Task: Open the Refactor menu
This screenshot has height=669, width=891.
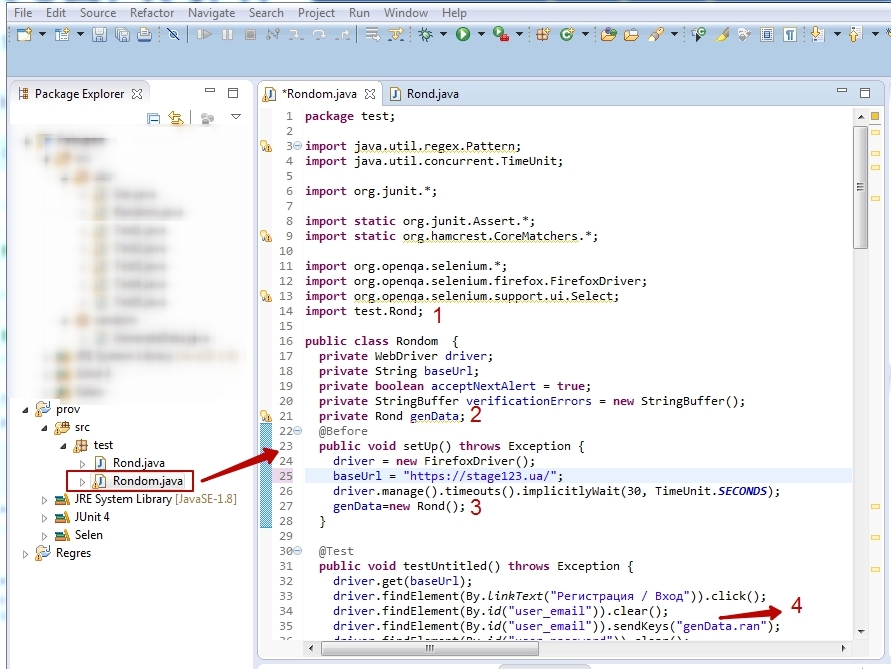Action: [152, 13]
